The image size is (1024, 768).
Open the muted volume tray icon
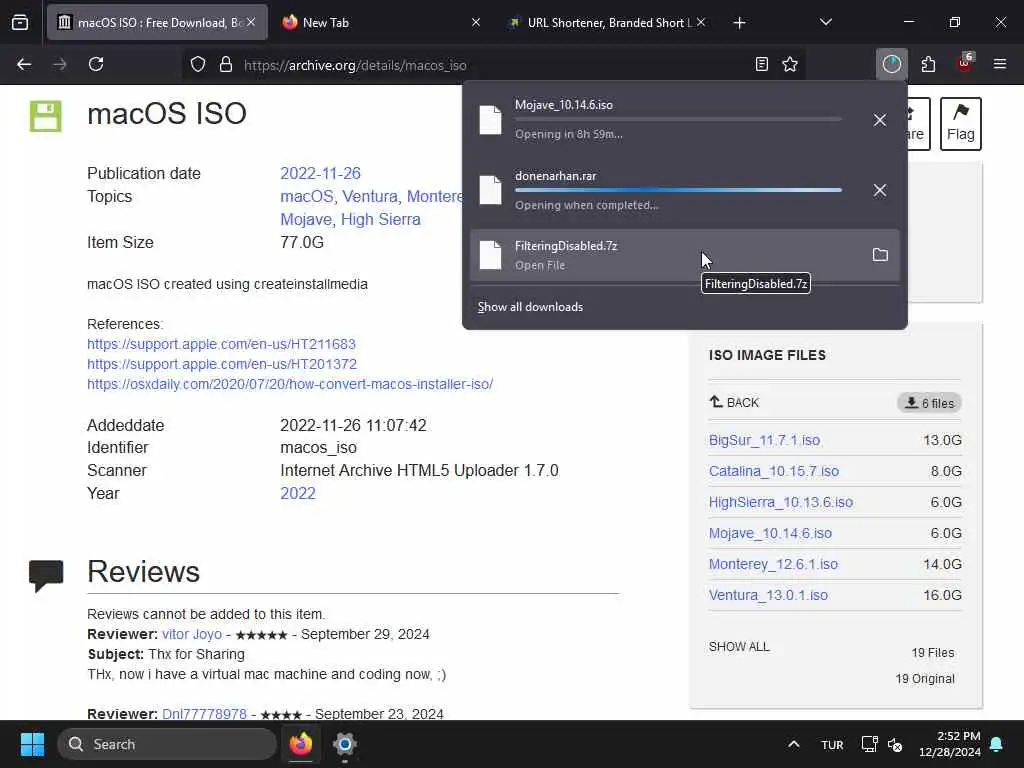coord(895,744)
